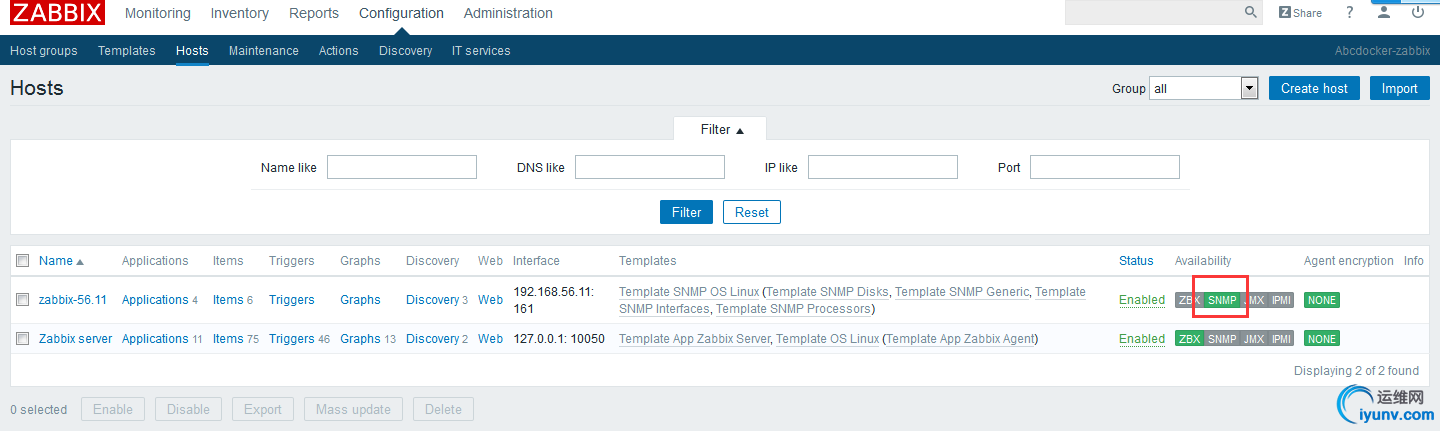Open the zabbix-56.11 host link
This screenshot has width=1440, height=431.
[73, 300]
